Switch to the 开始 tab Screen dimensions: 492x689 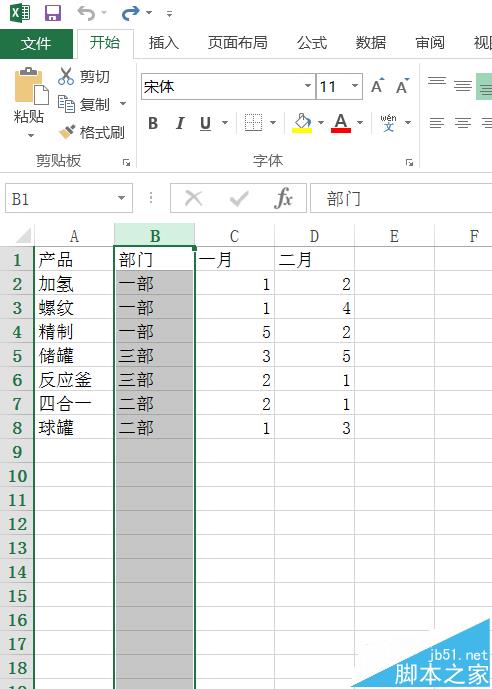105,43
